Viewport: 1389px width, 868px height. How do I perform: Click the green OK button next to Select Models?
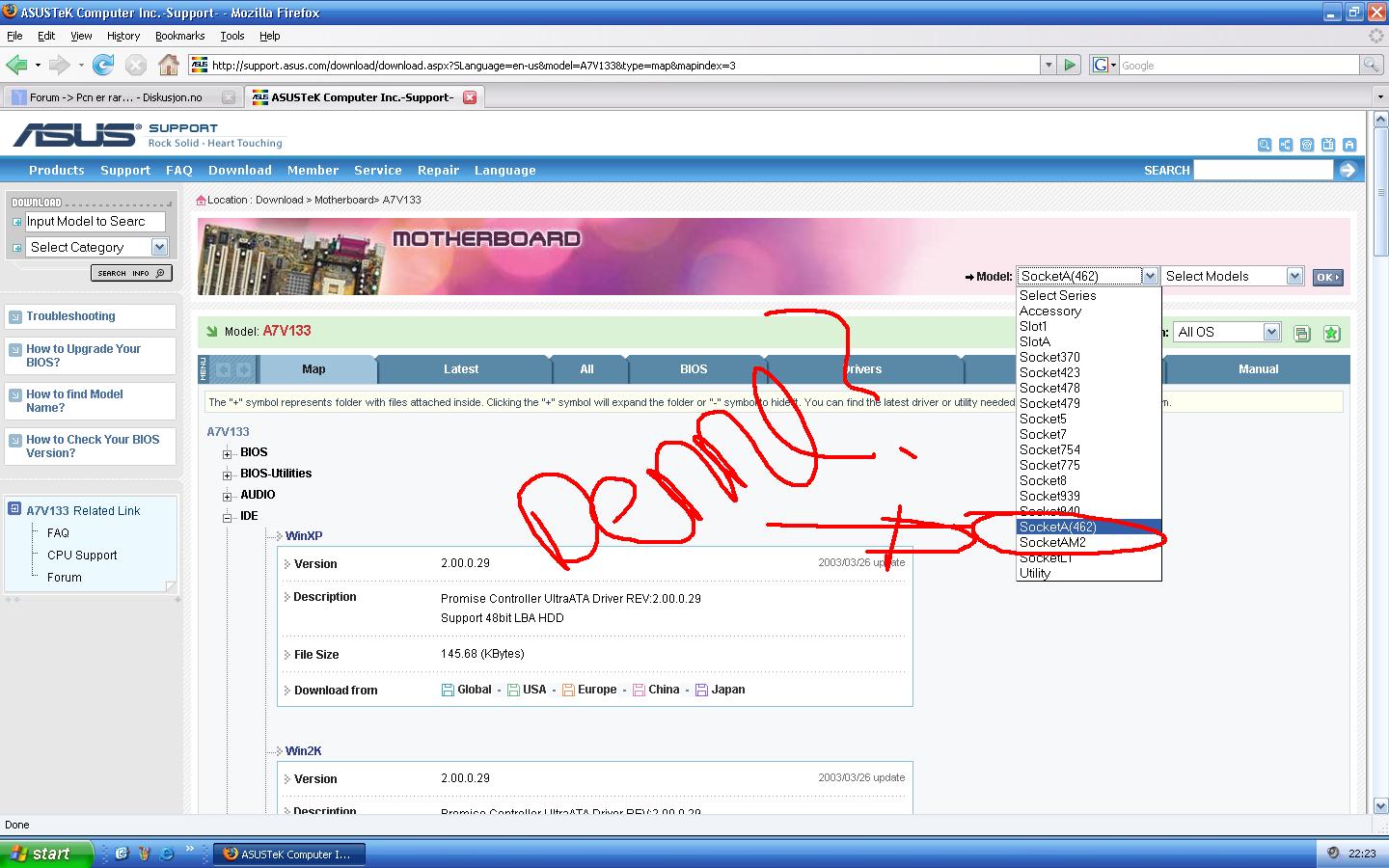click(1328, 277)
